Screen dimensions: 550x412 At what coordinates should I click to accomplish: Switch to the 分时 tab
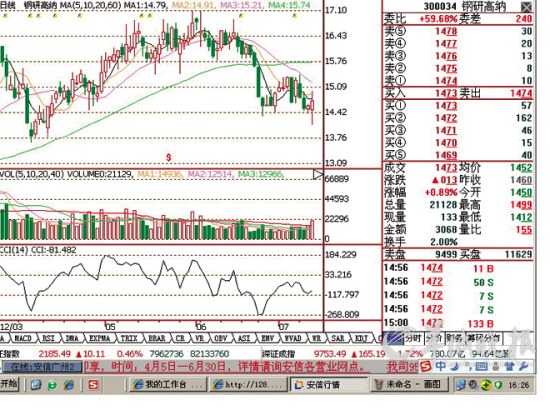[413, 338]
